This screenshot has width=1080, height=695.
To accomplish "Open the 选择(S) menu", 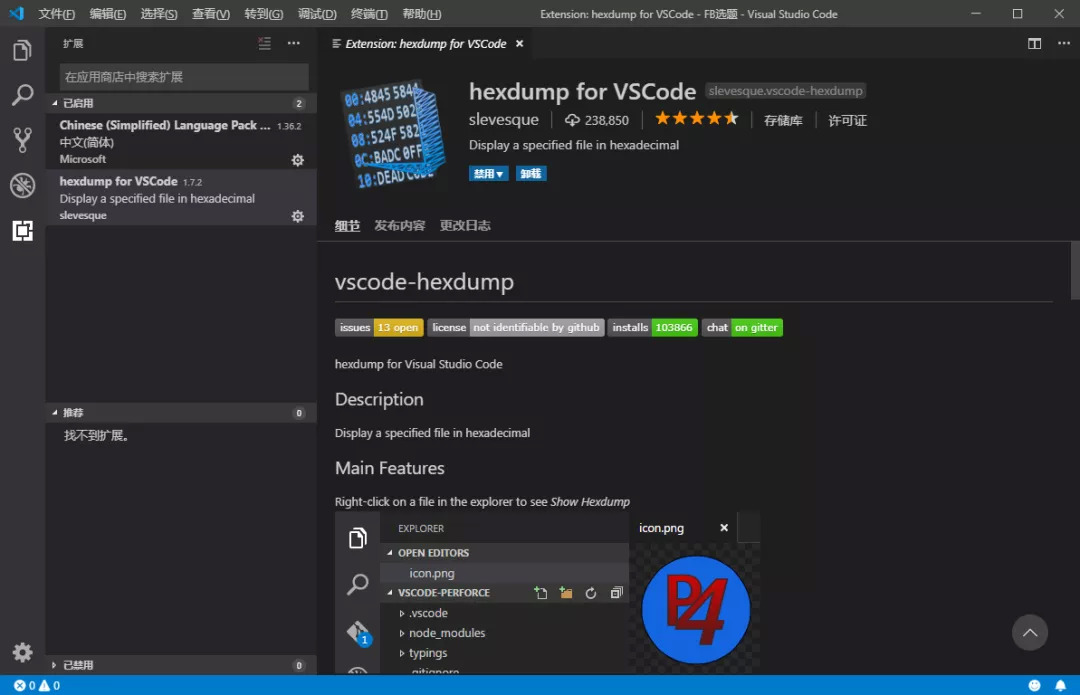I will 159,14.
